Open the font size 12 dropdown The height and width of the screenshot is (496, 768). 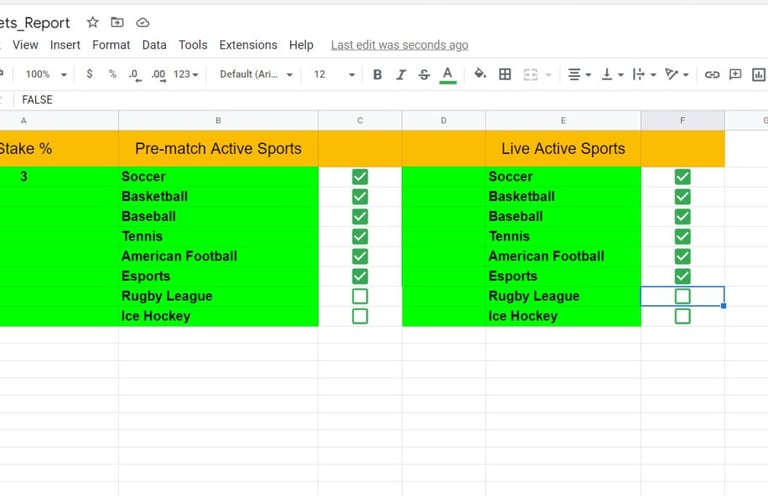pyautogui.click(x=334, y=74)
